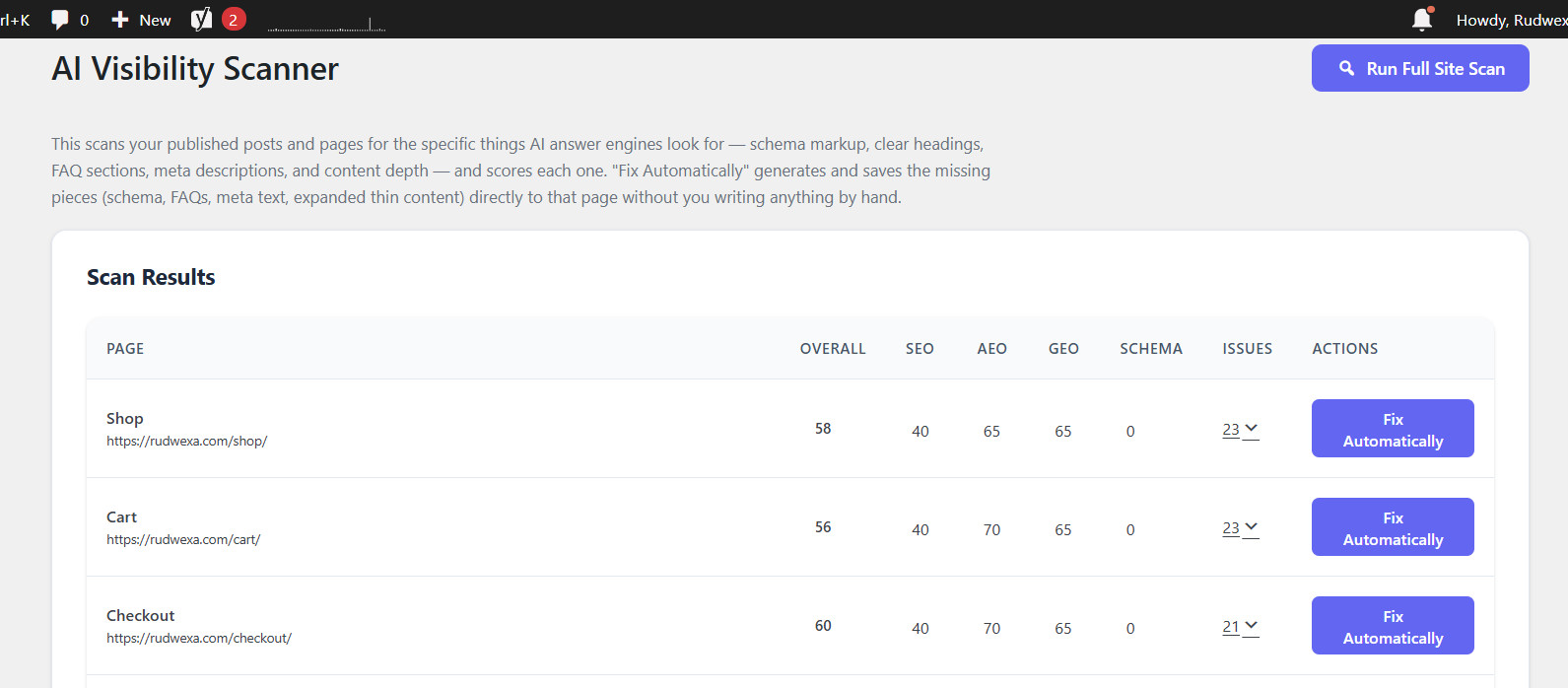Image resolution: width=1568 pixels, height=688 pixels.
Task: Fix the Shop page automatically
Action: tap(1393, 429)
